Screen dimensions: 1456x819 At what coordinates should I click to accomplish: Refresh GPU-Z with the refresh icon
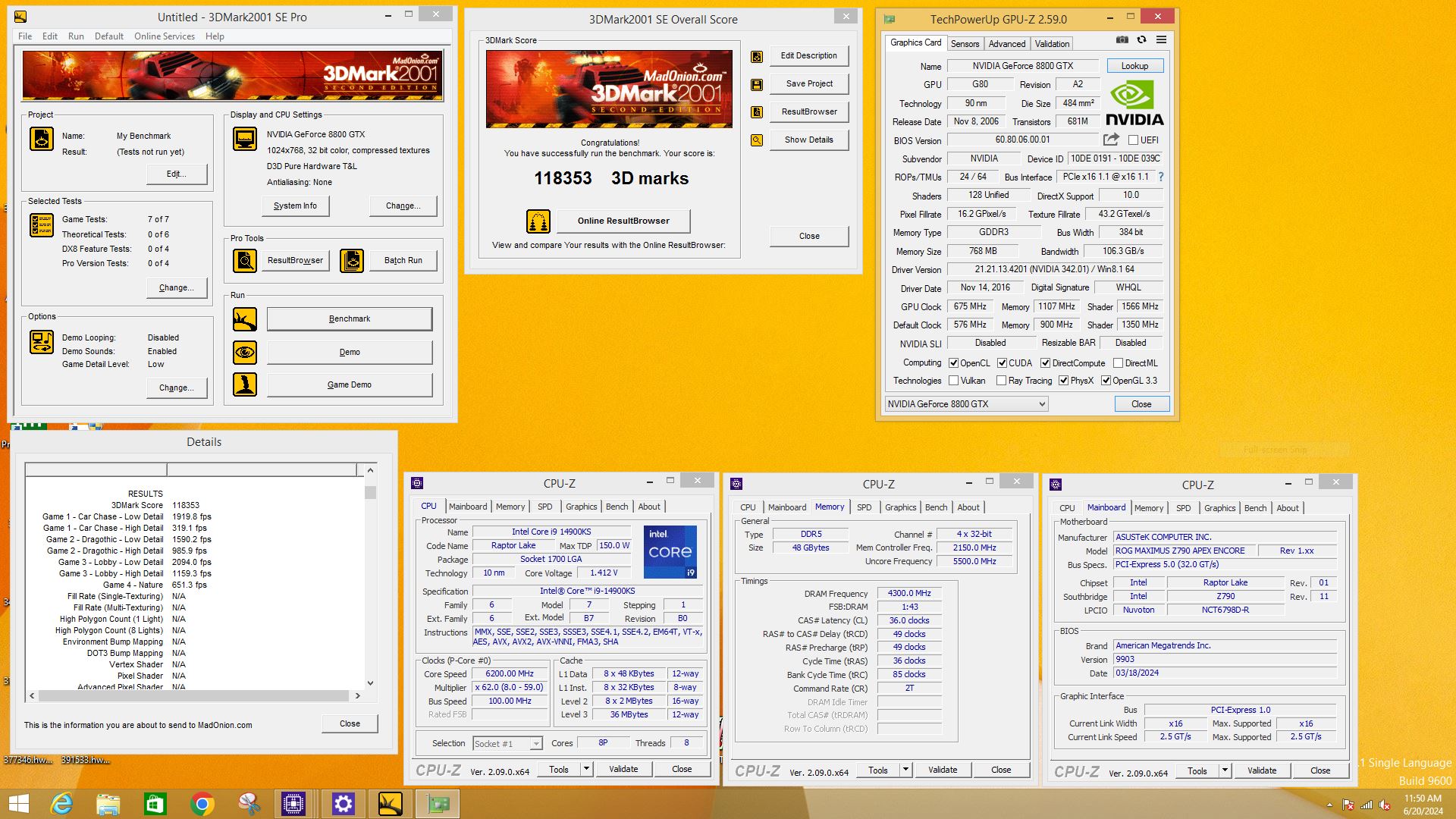(x=1141, y=40)
